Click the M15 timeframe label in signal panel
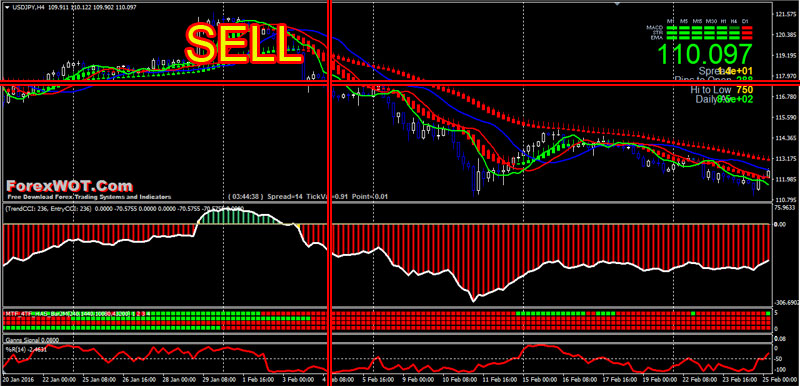This screenshot has width=800, height=386. coord(697,21)
